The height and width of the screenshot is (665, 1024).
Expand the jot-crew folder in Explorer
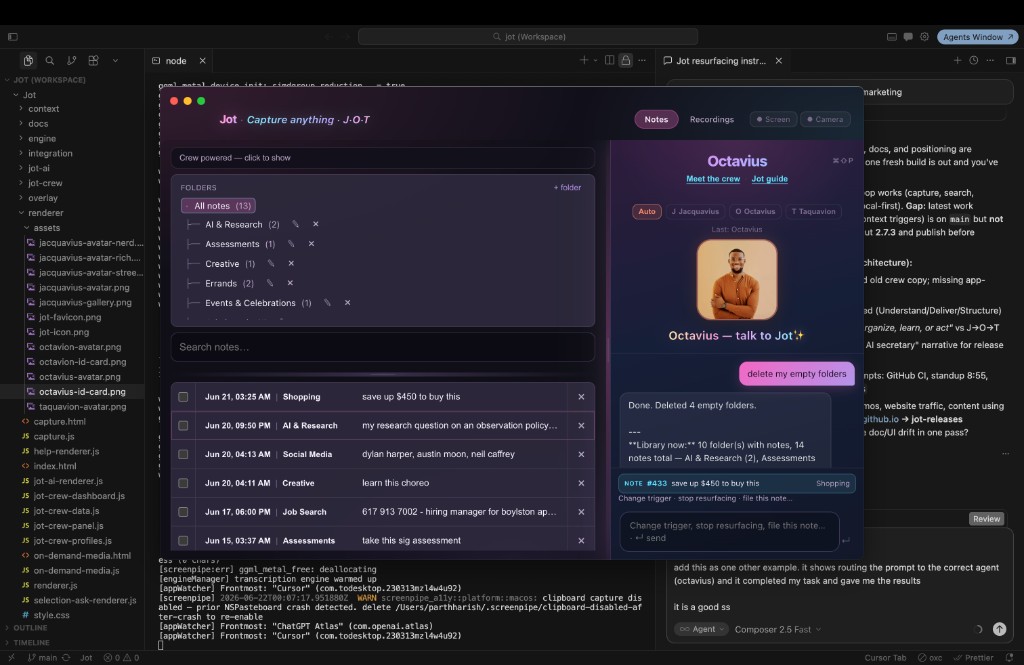point(45,183)
